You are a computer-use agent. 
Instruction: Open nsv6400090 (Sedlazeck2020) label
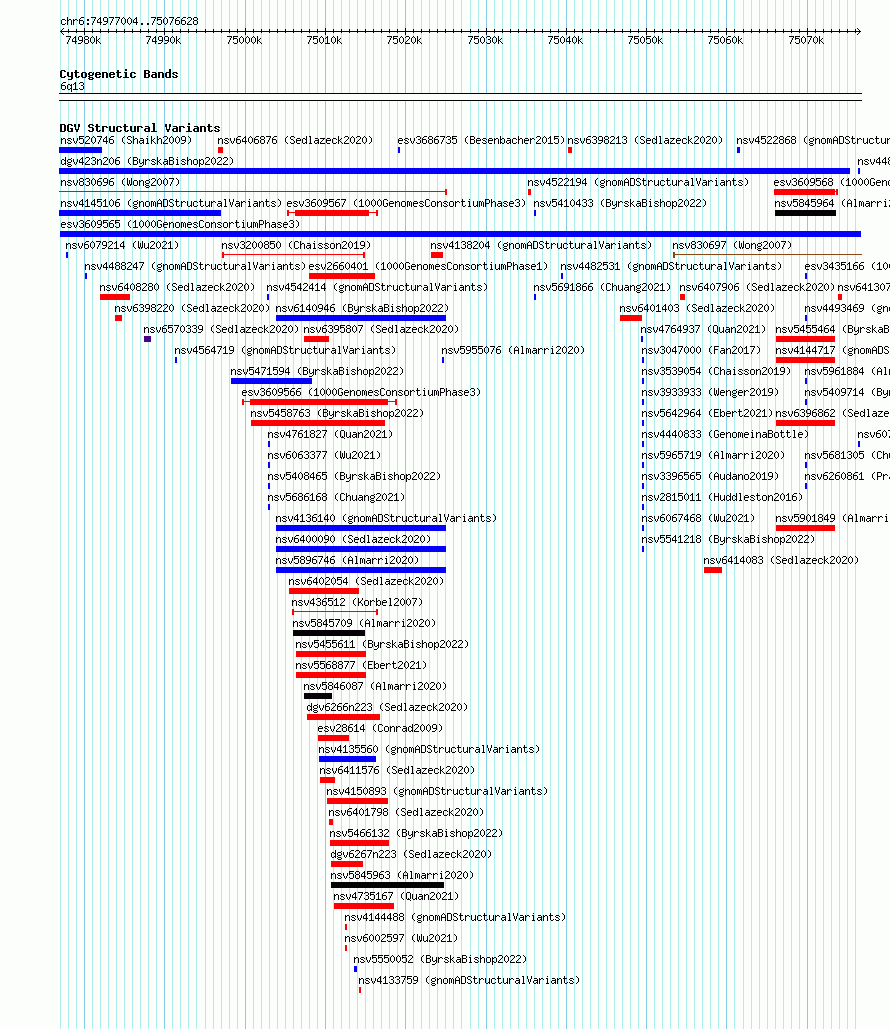pyautogui.click(x=353, y=539)
